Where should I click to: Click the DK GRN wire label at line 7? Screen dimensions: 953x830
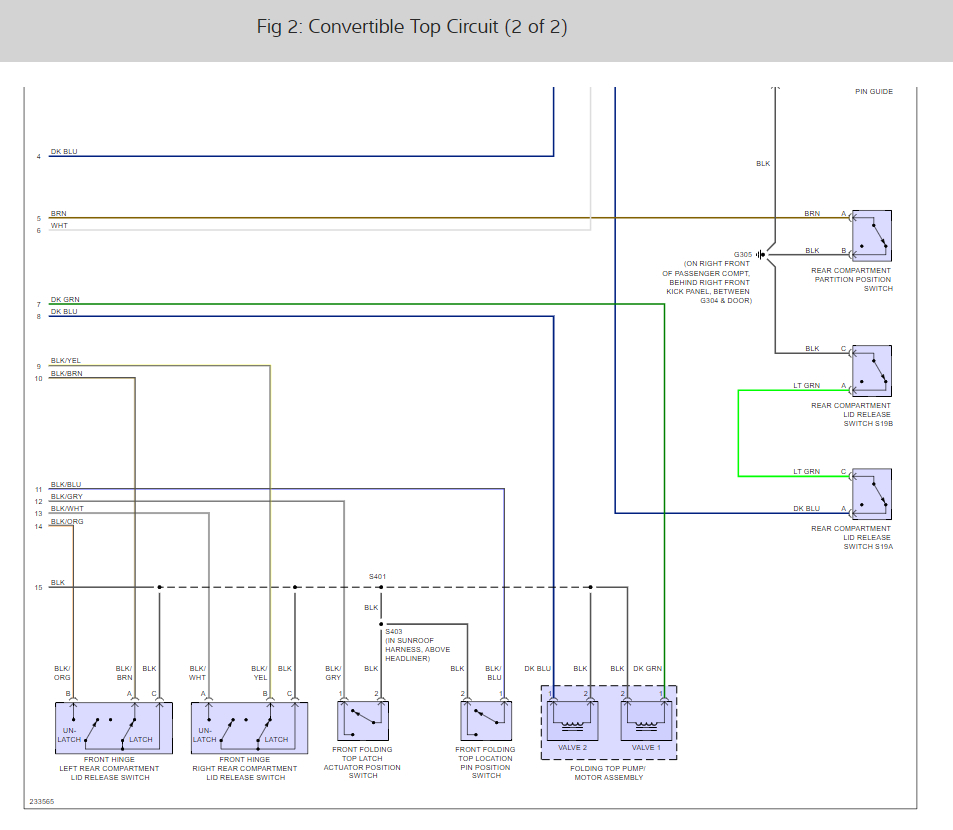[x=65, y=300]
